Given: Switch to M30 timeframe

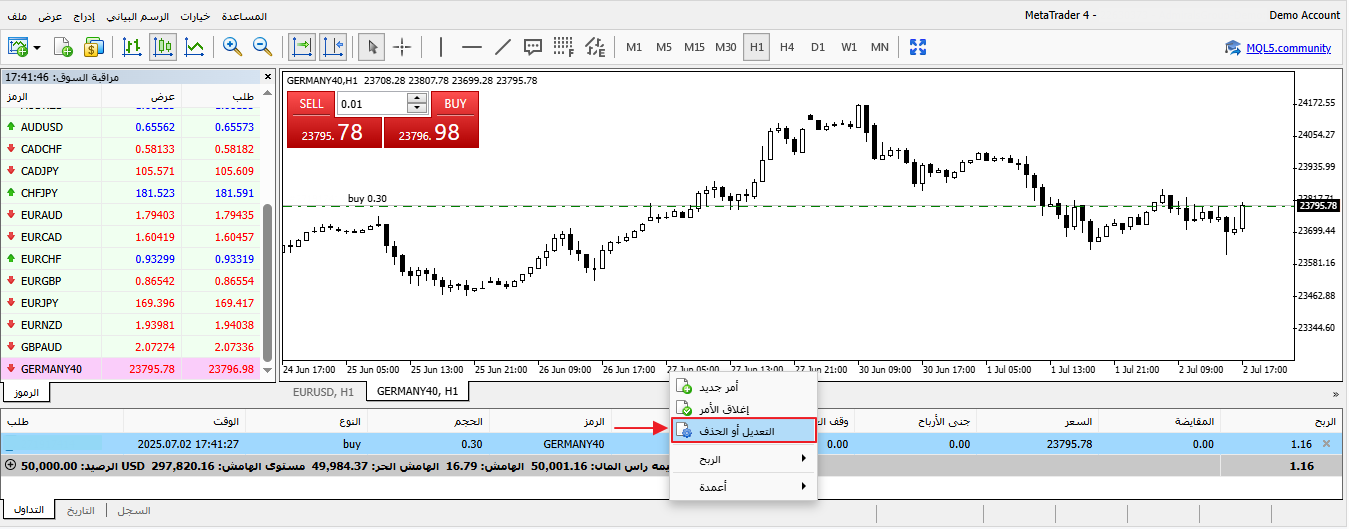Looking at the screenshot, I should pos(726,47).
